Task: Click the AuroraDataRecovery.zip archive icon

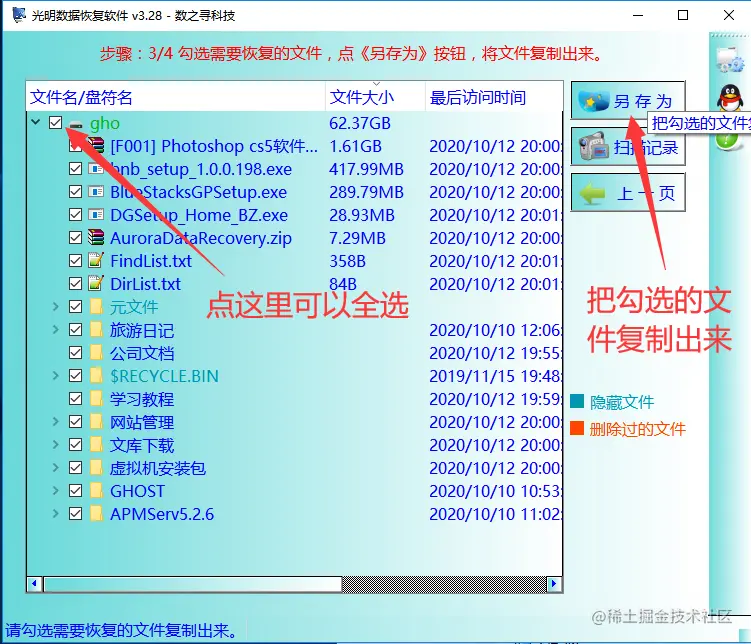Action: 96,237
